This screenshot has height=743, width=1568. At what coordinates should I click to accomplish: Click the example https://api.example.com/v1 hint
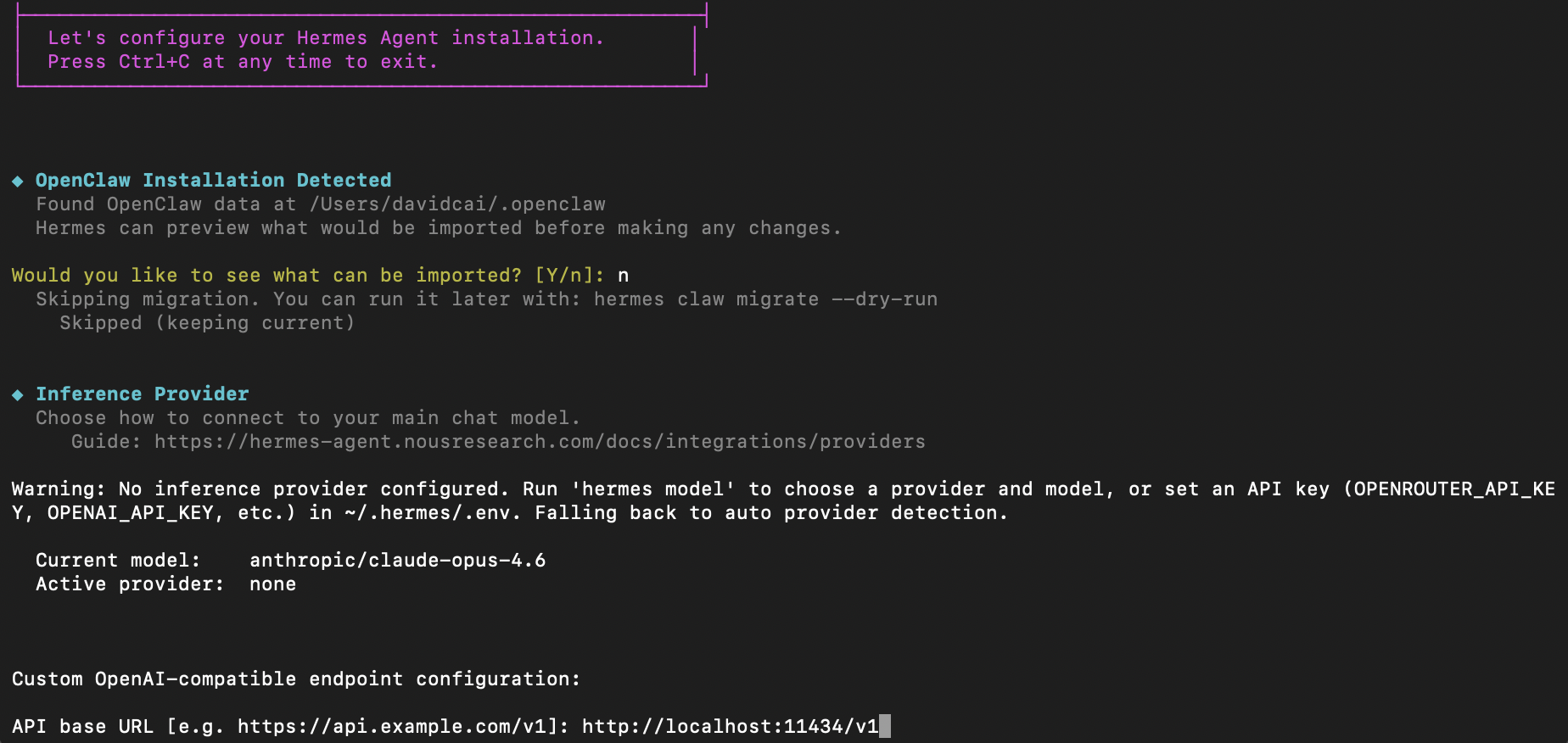click(391, 727)
